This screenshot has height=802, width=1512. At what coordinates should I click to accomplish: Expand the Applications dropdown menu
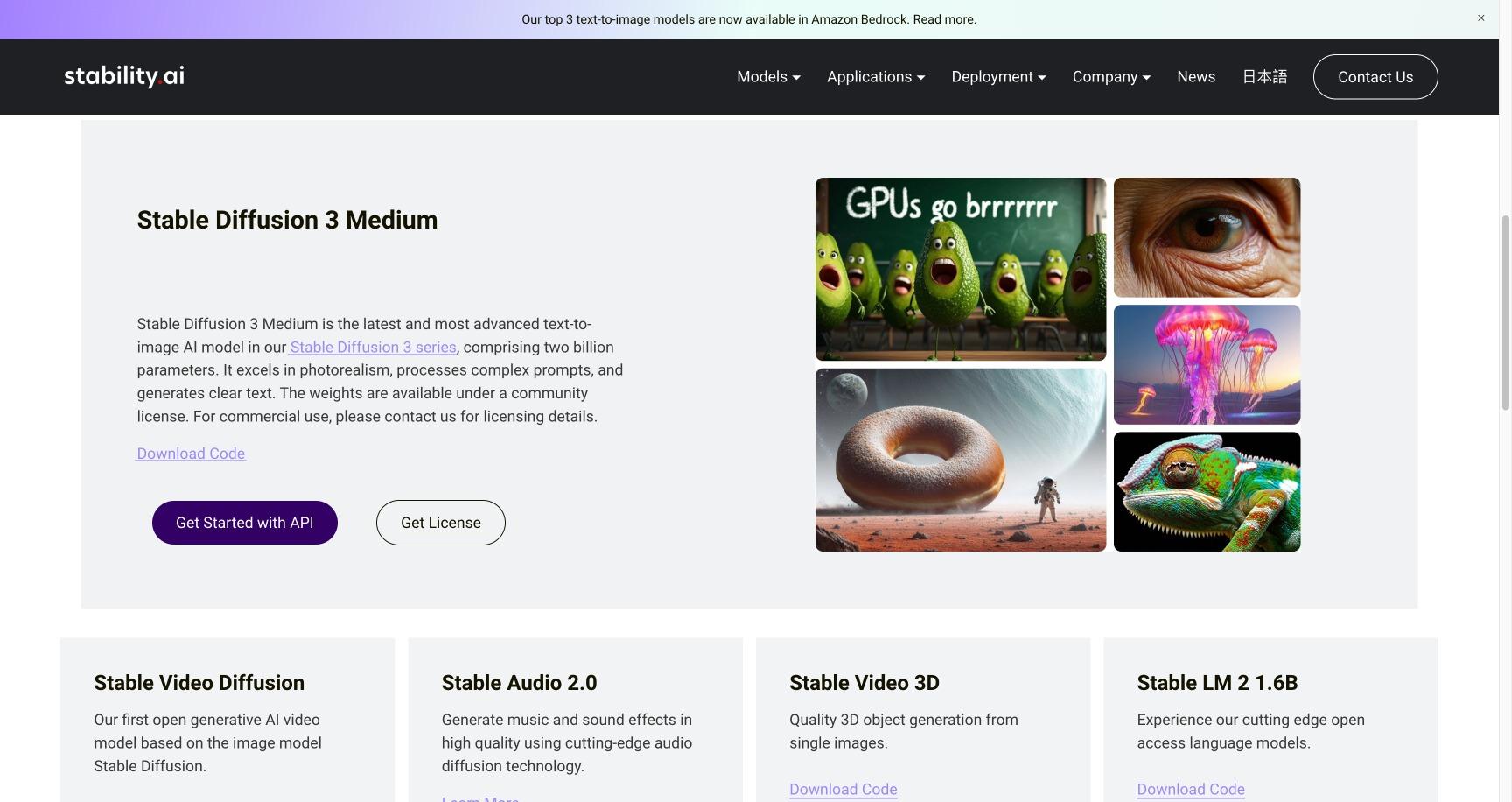click(876, 76)
